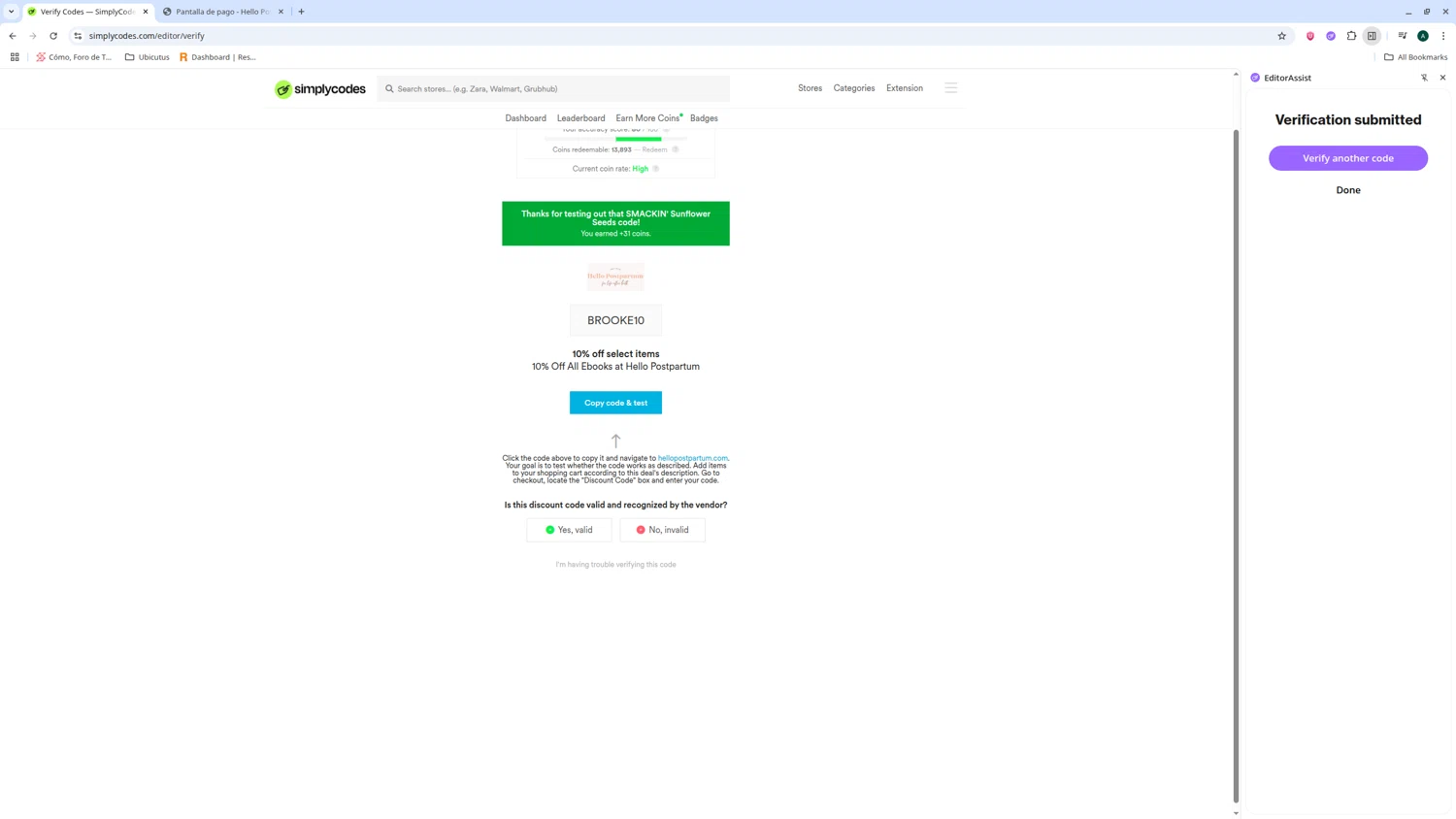1456x819 pixels.
Task: Mark code as No, invalid
Action: point(663,530)
